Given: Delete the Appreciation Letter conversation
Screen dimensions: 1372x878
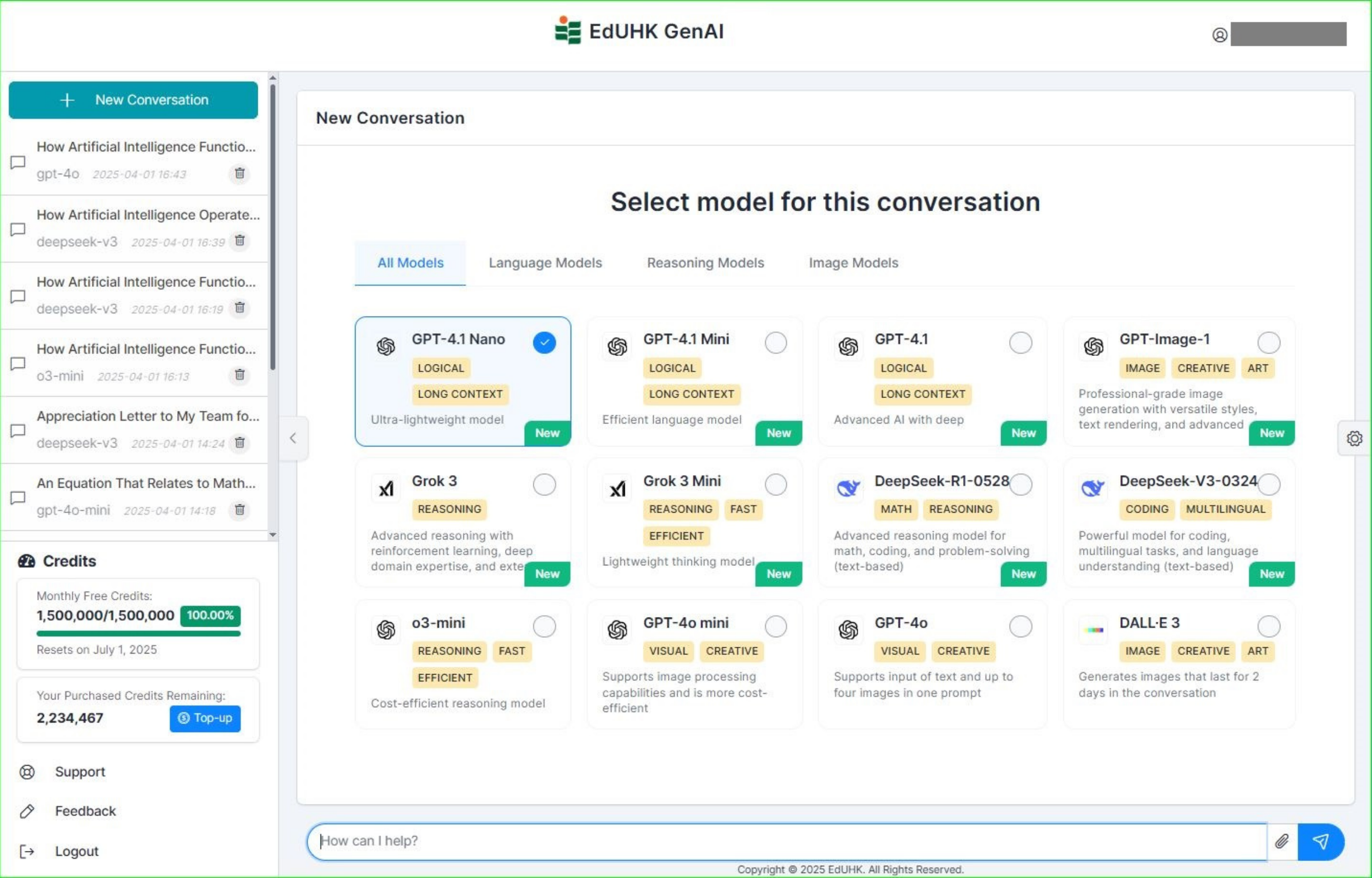Looking at the screenshot, I should click(239, 443).
